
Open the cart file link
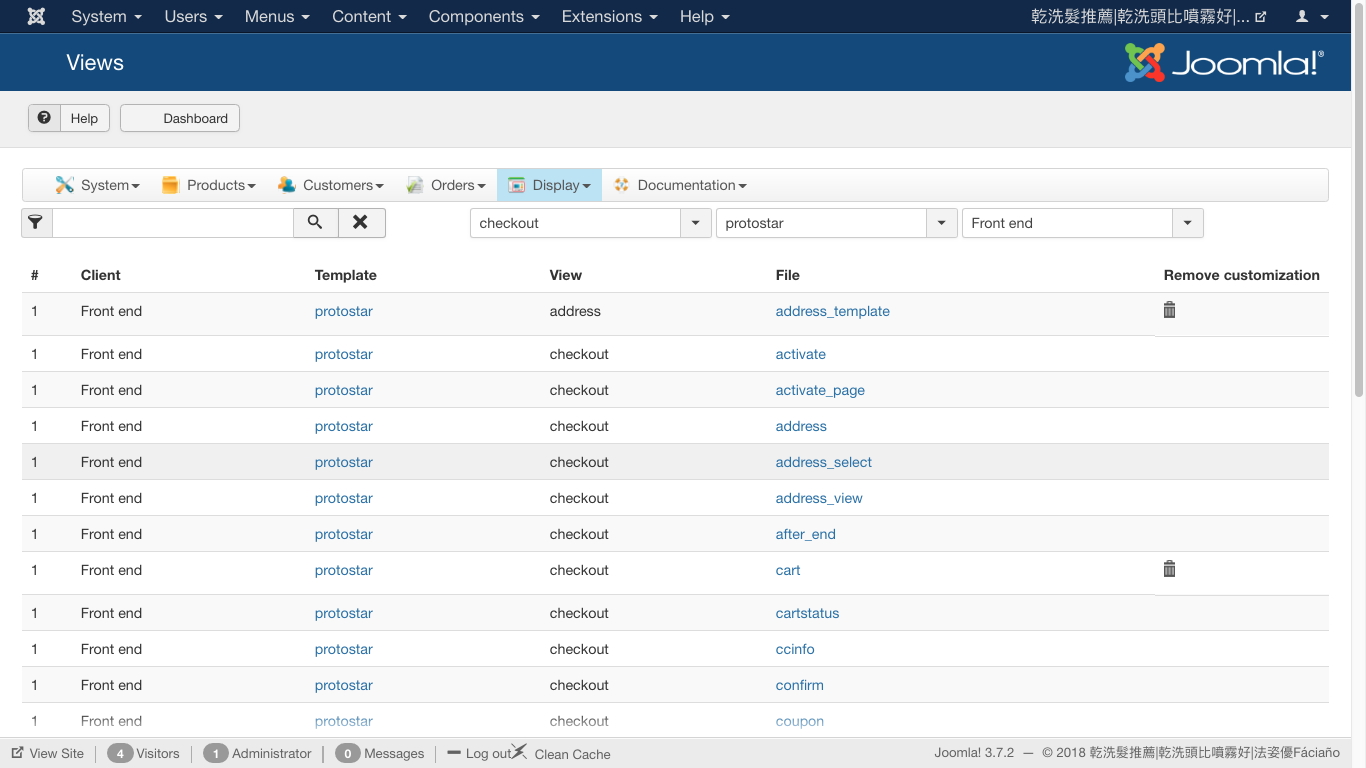pos(788,570)
